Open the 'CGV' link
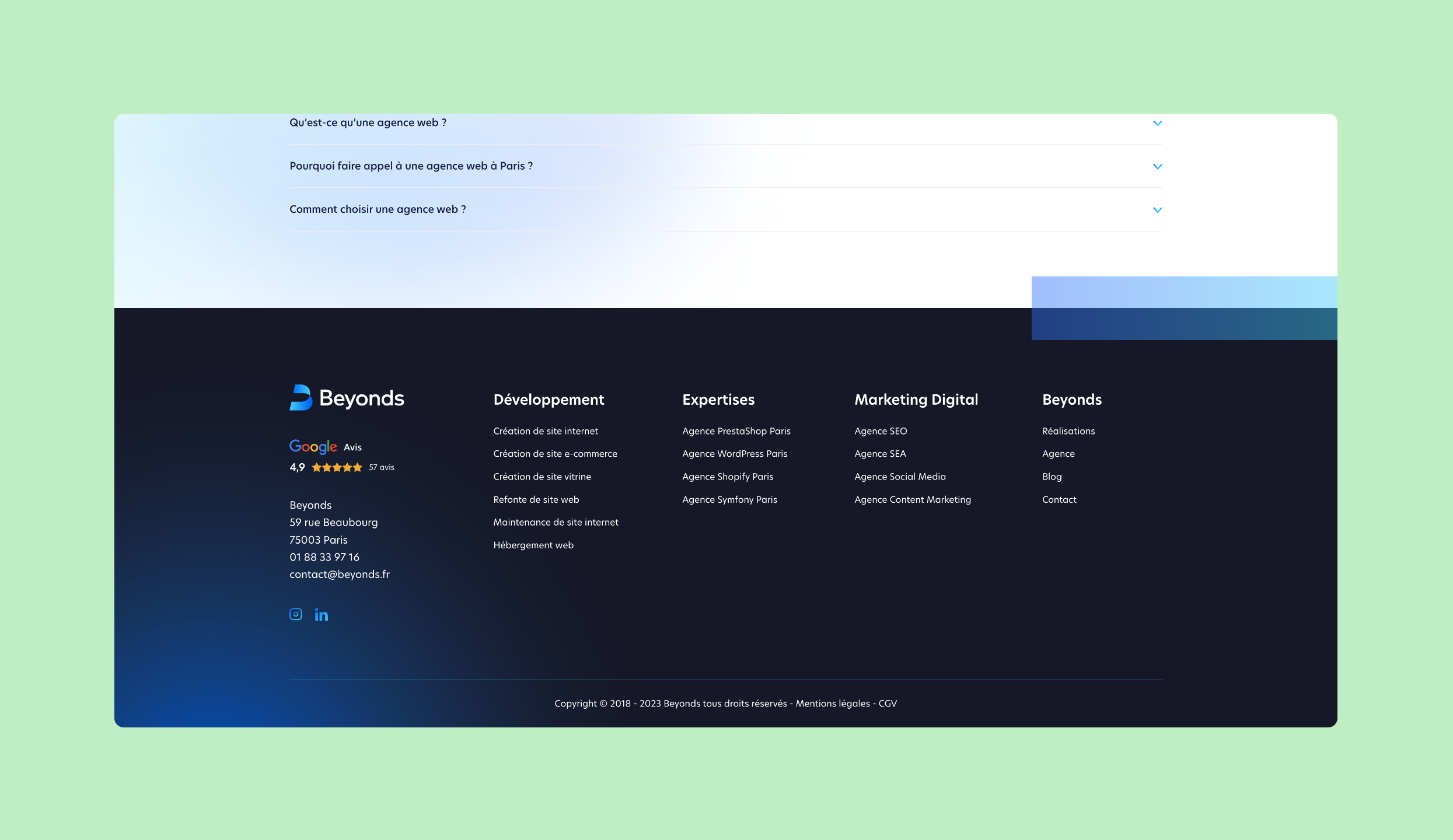This screenshot has width=1453, height=840. 888,703
